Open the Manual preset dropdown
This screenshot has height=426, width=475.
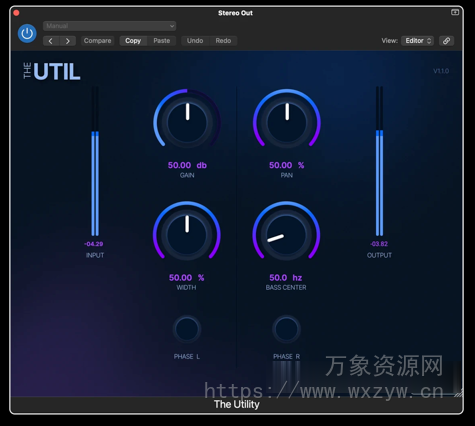click(109, 26)
